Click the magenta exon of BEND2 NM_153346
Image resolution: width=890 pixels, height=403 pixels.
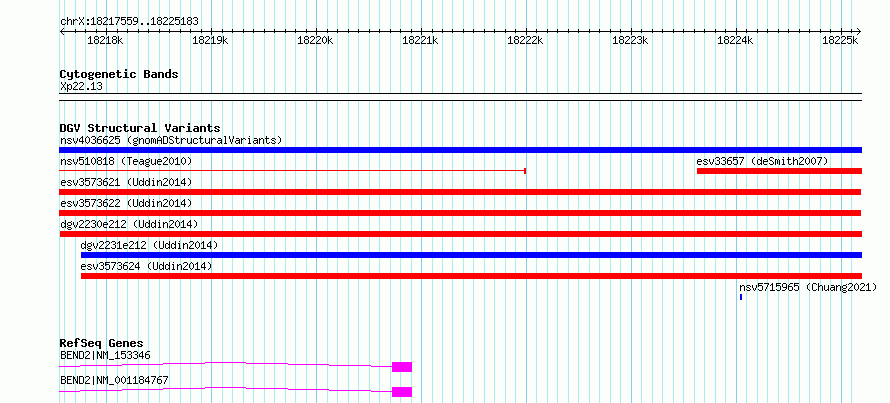point(402,367)
